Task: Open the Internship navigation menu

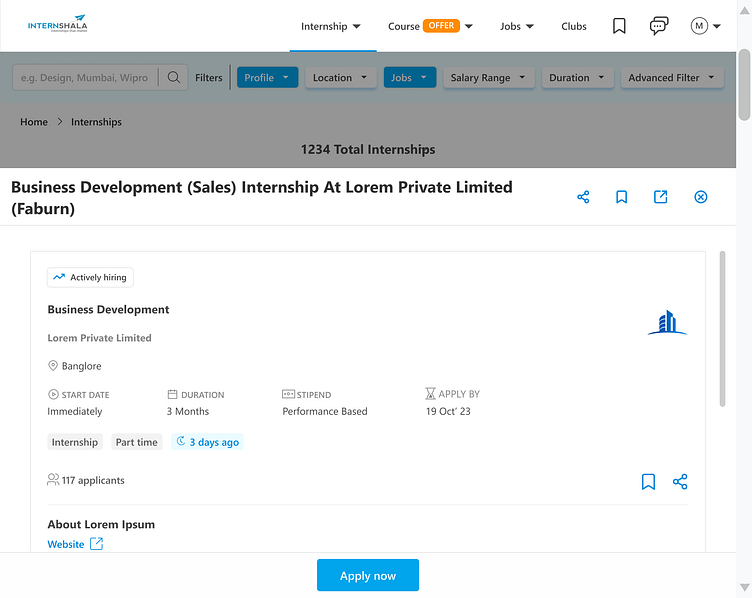Action: pyautogui.click(x=331, y=26)
